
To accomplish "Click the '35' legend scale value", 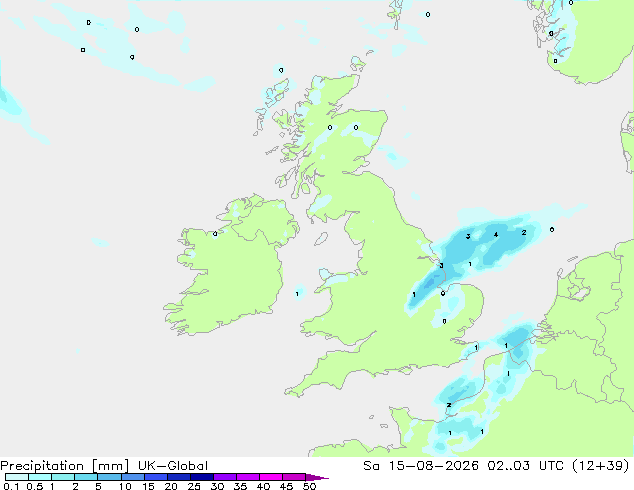I will 240,486.
